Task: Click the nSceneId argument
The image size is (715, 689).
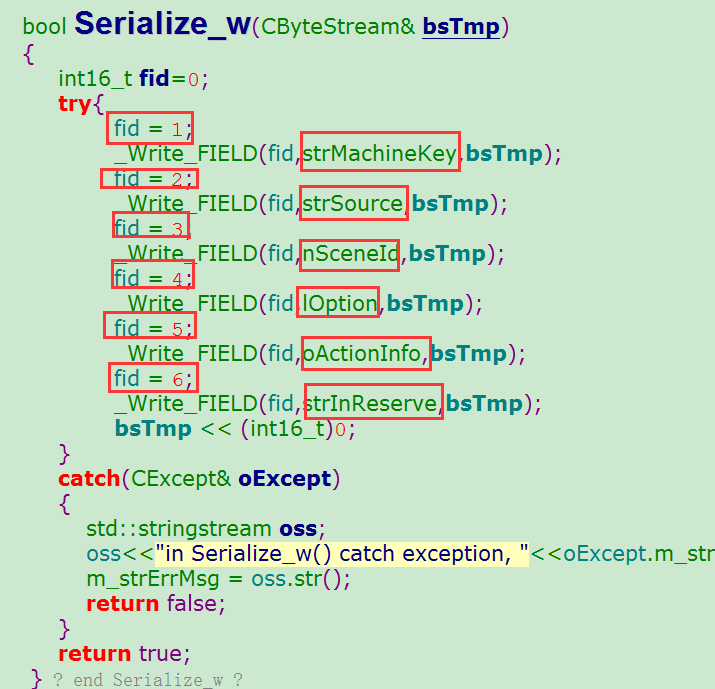Action: 350,254
